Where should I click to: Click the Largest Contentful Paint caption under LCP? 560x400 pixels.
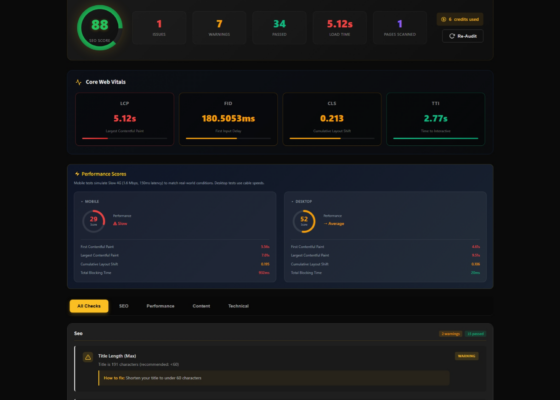125,131
